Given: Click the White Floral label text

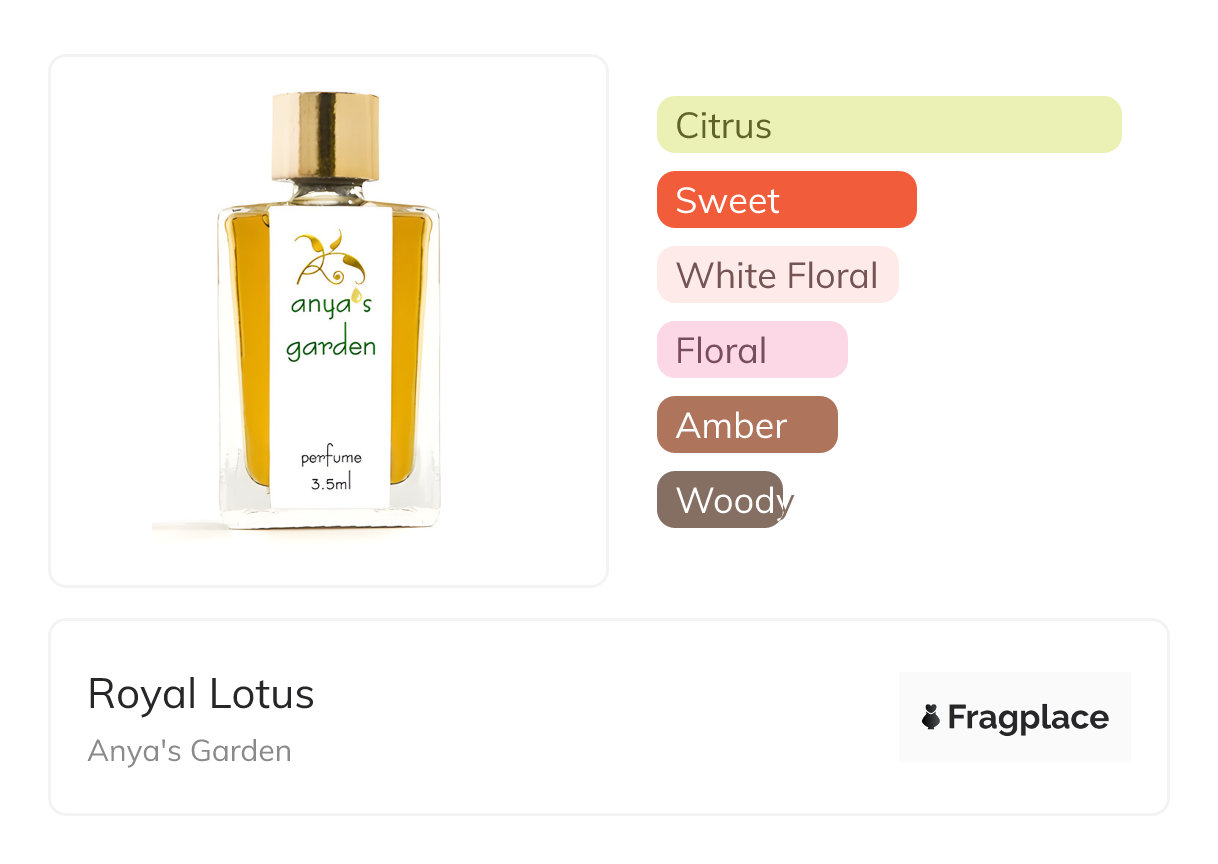Looking at the screenshot, I should 777,276.
